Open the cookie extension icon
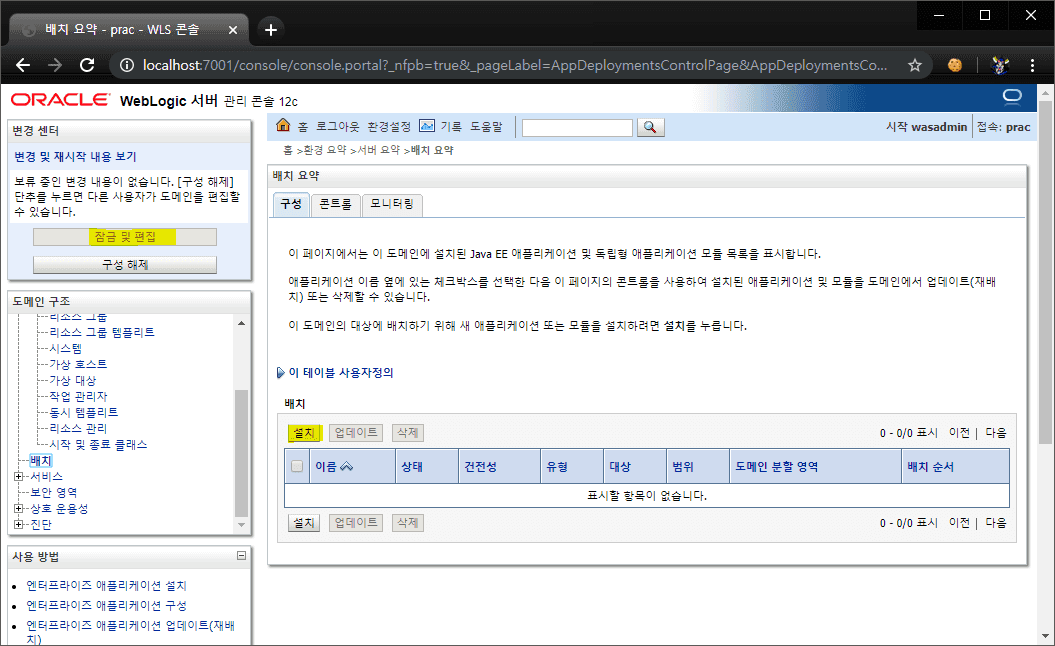1055x646 pixels. [955, 65]
